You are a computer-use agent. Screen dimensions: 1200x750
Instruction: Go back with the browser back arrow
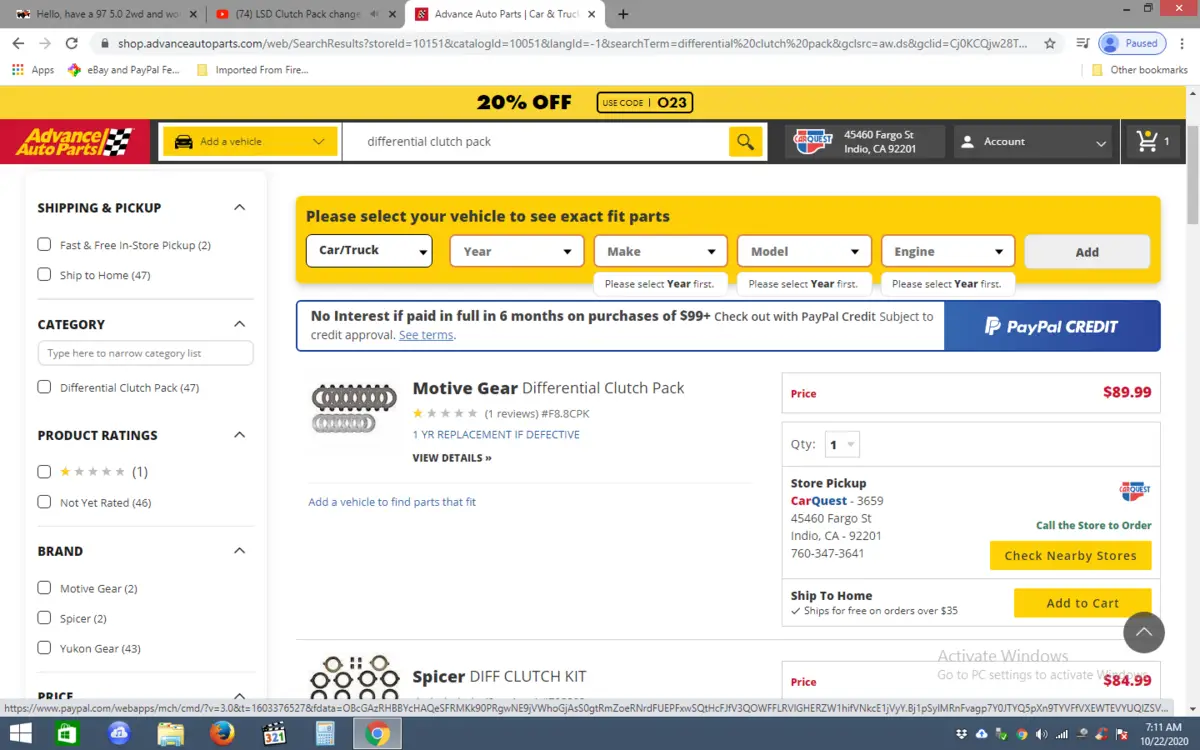[x=18, y=43]
